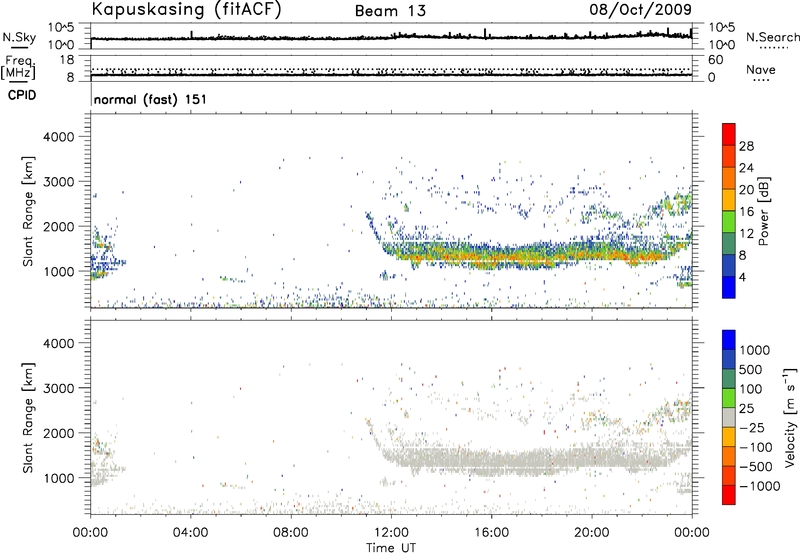
Task: Click the left '10^5' noise axis tick
Action: coord(61,28)
